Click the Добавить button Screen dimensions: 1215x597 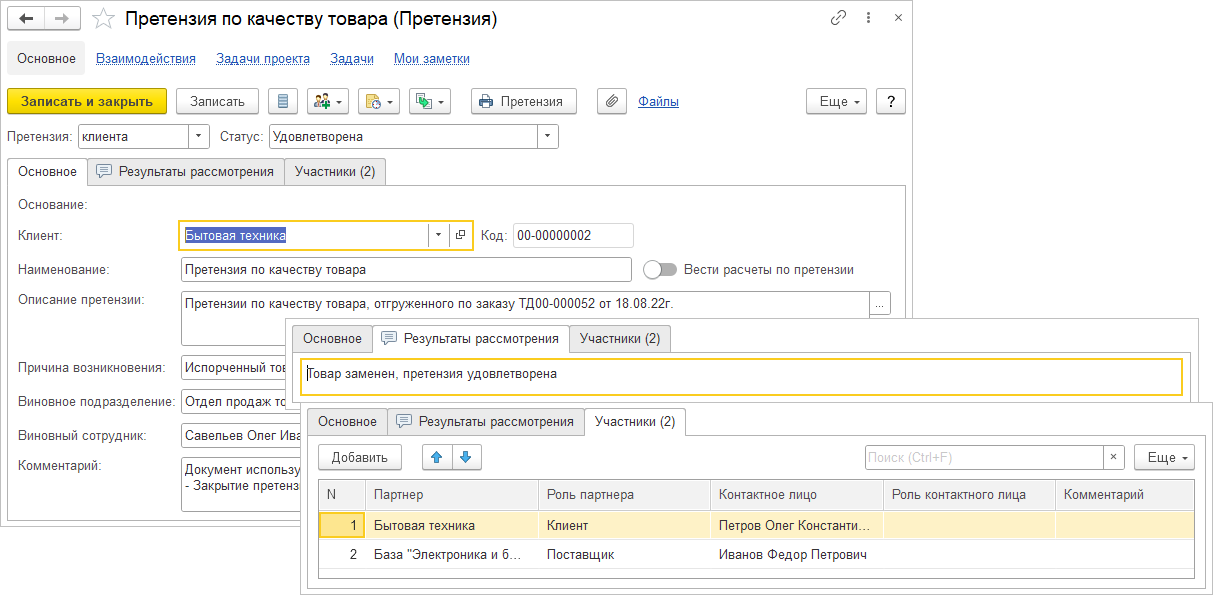pyautogui.click(x=359, y=457)
